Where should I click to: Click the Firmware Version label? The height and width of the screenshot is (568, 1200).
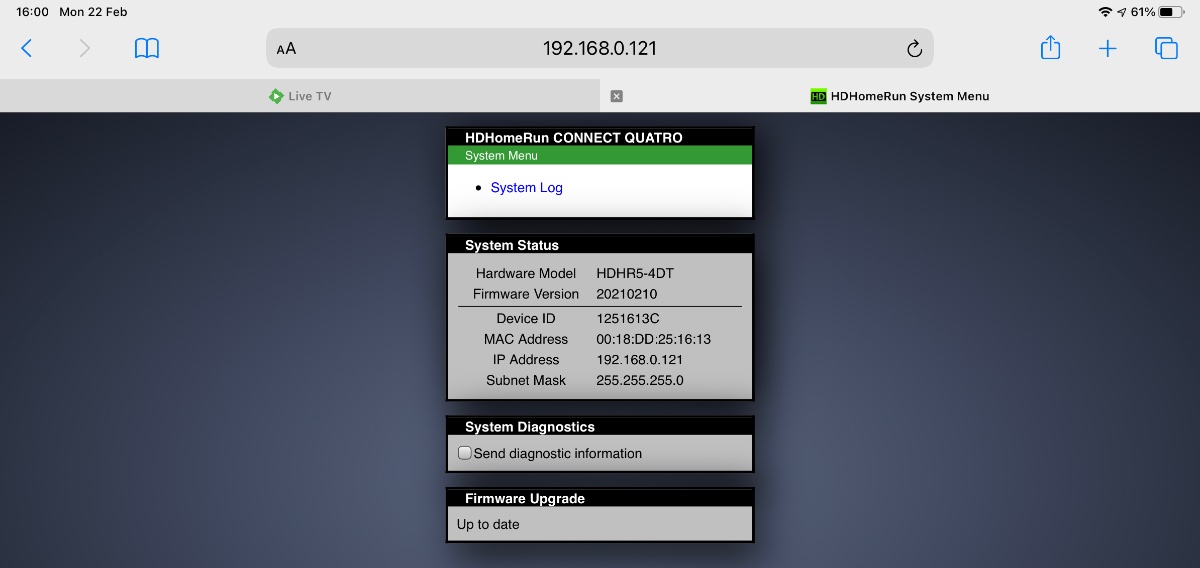tap(526, 294)
